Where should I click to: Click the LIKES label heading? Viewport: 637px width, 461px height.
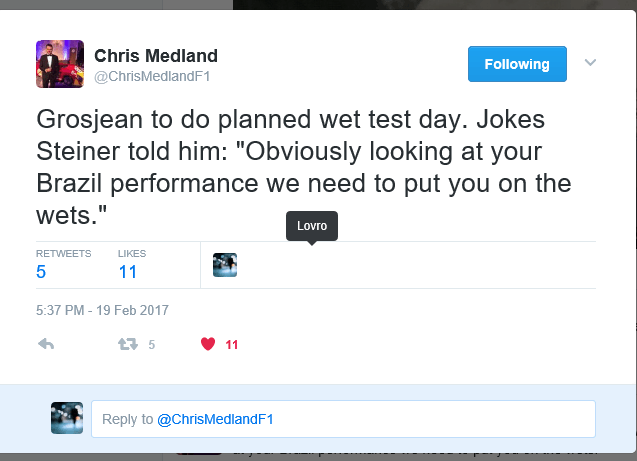pos(132,253)
